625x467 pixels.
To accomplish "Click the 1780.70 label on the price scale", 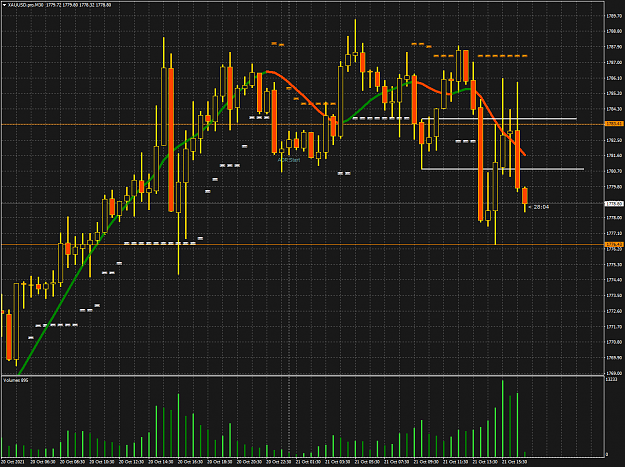I will click(x=614, y=171).
